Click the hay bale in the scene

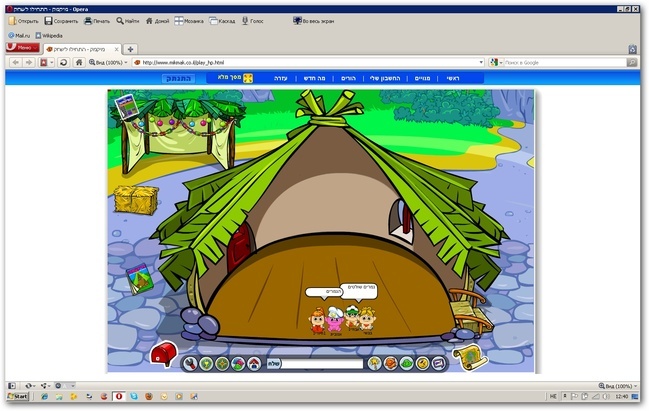pos(136,200)
